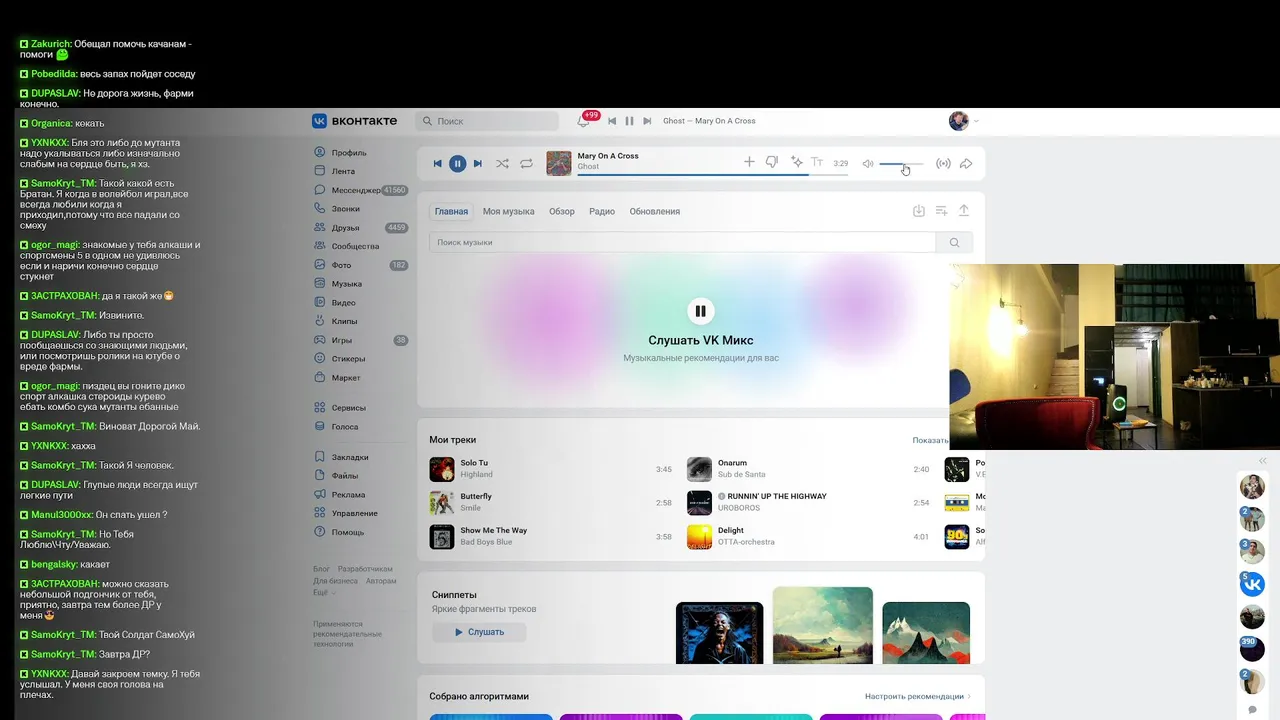1280x720 pixels.
Task: Skip to next track in top header
Action: pos(646,121)
